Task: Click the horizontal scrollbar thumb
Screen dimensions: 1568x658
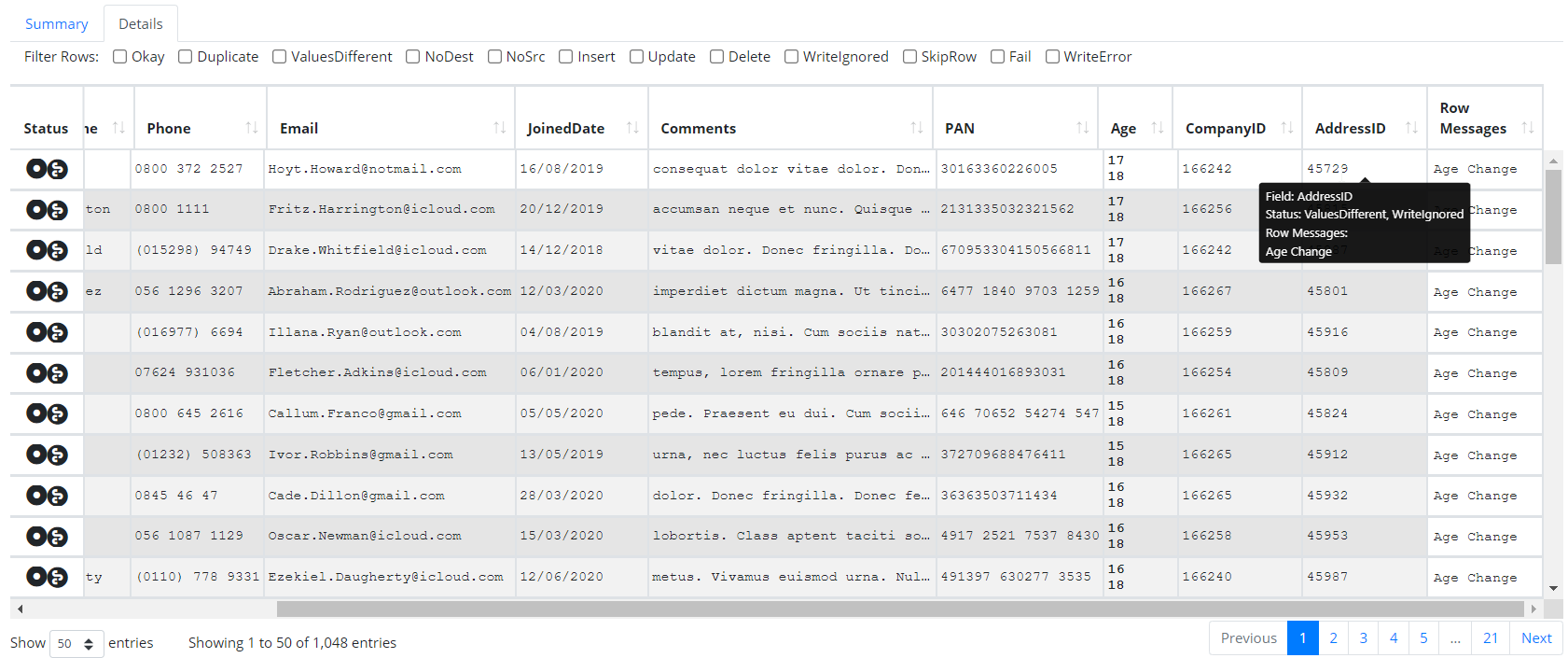Action: pyautogui.click(x=900, y=609)
